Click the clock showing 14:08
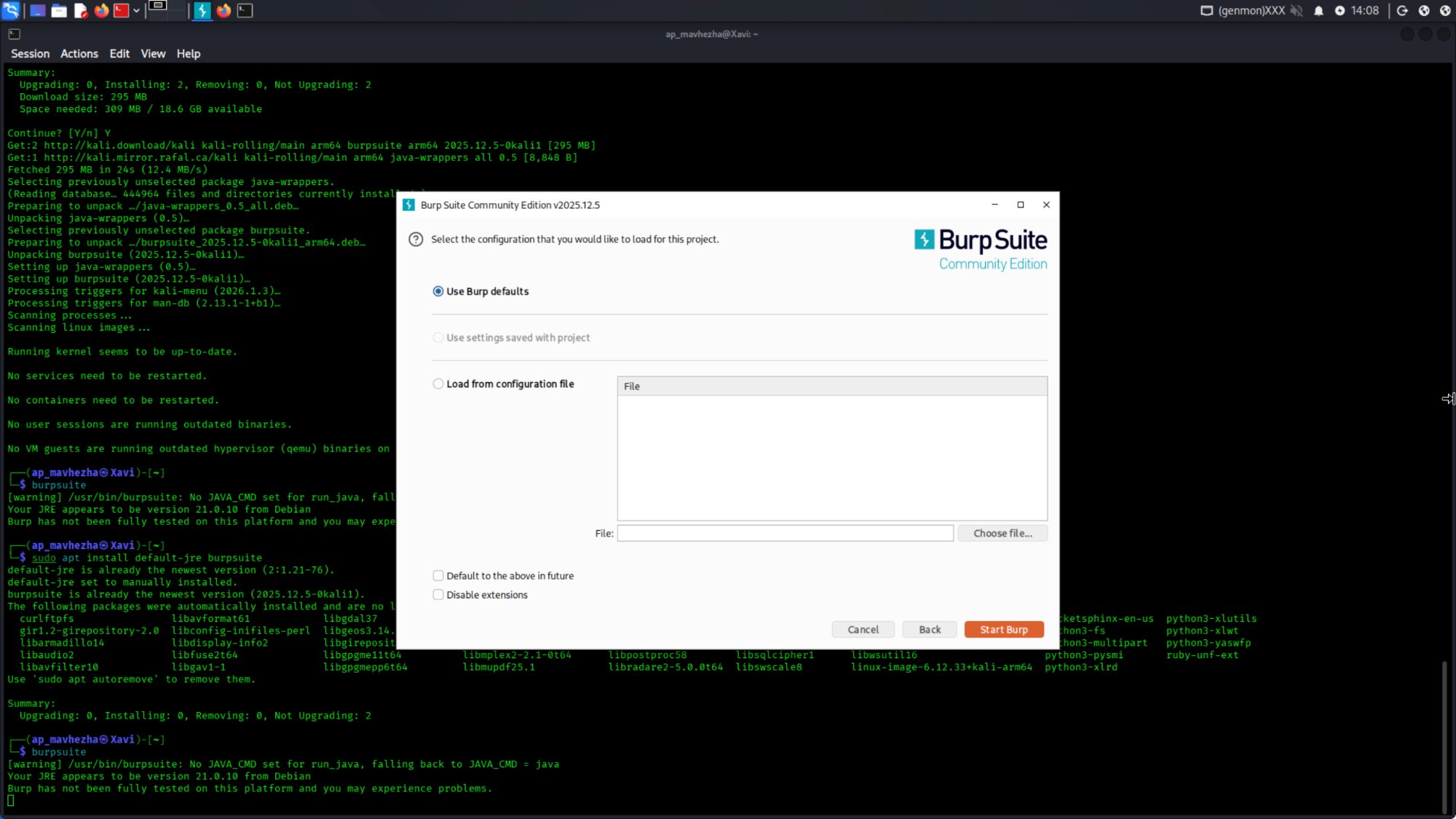 pos(1365,10)
